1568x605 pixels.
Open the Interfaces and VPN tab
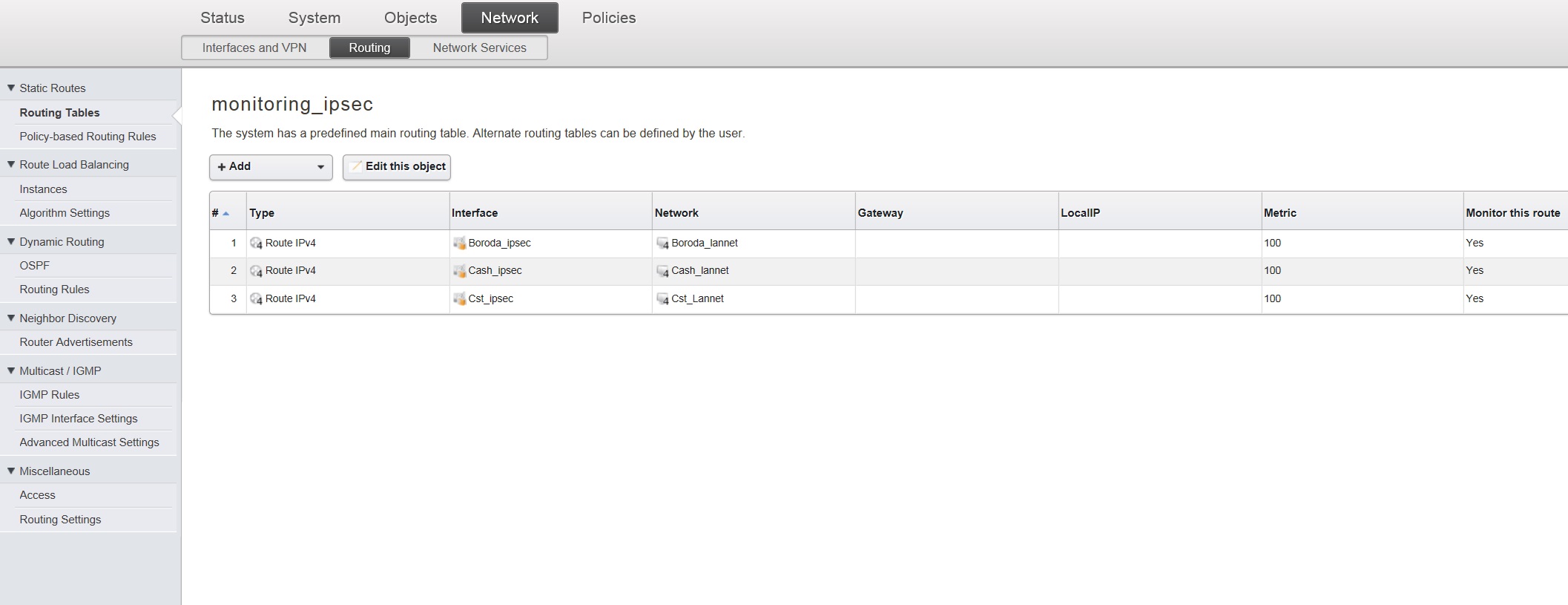click(254, 48)
